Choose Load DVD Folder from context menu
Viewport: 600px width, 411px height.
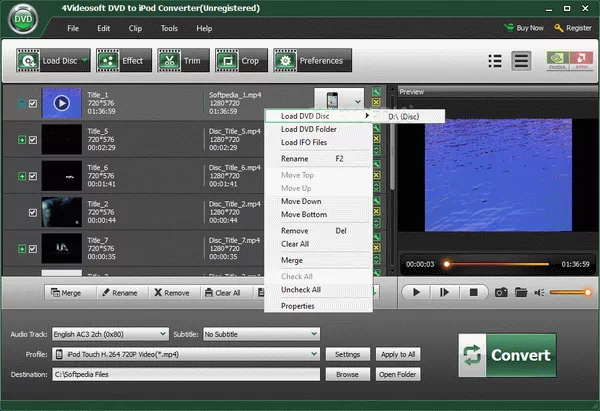pos(311,129)
